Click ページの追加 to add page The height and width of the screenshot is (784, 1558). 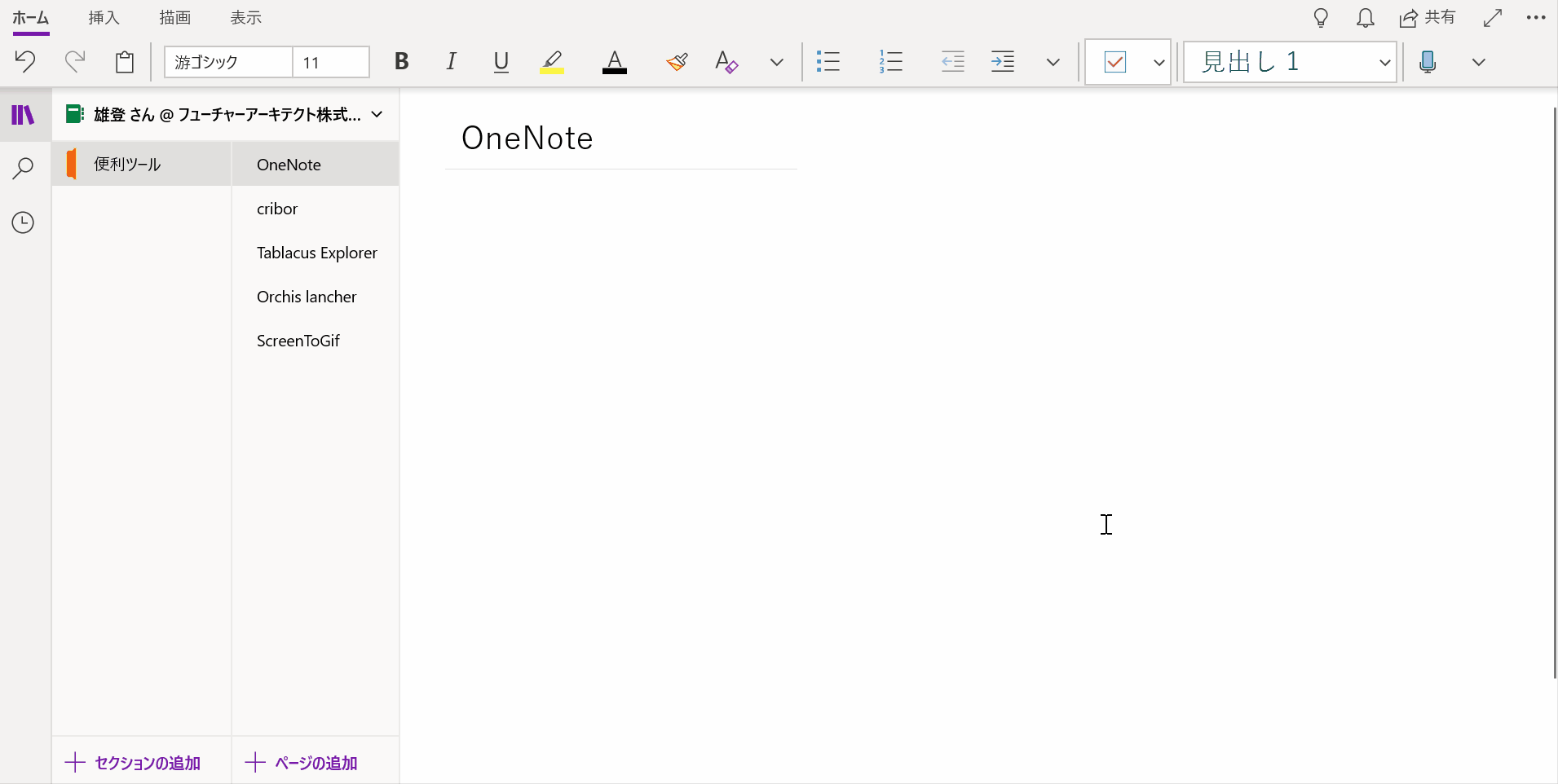(302, 763)
